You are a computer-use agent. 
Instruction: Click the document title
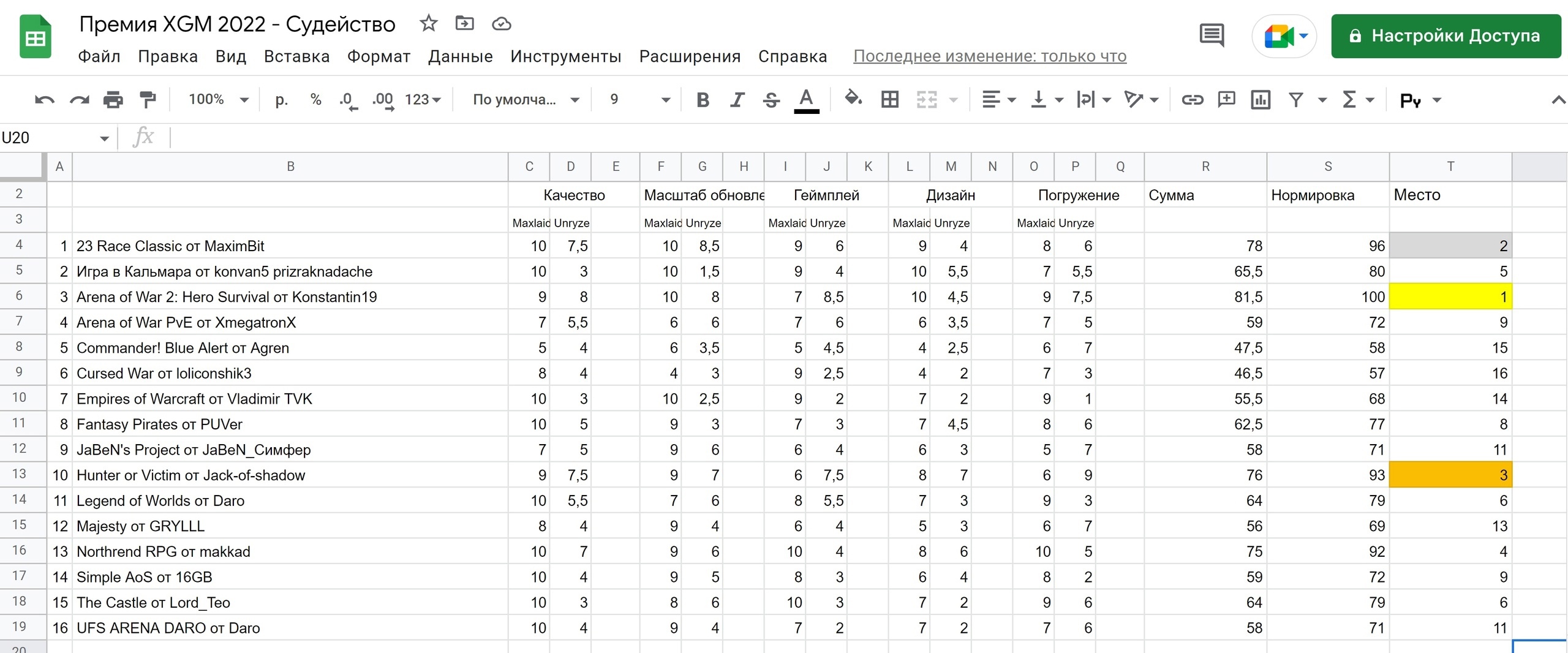click(x=237, y=25)
